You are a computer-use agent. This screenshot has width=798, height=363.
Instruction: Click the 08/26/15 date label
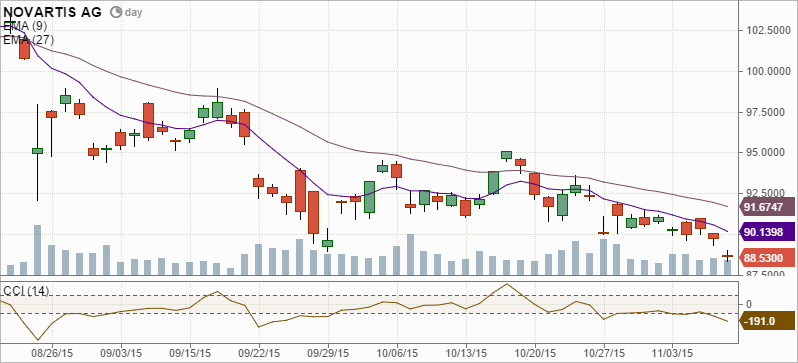coord(52,352)
